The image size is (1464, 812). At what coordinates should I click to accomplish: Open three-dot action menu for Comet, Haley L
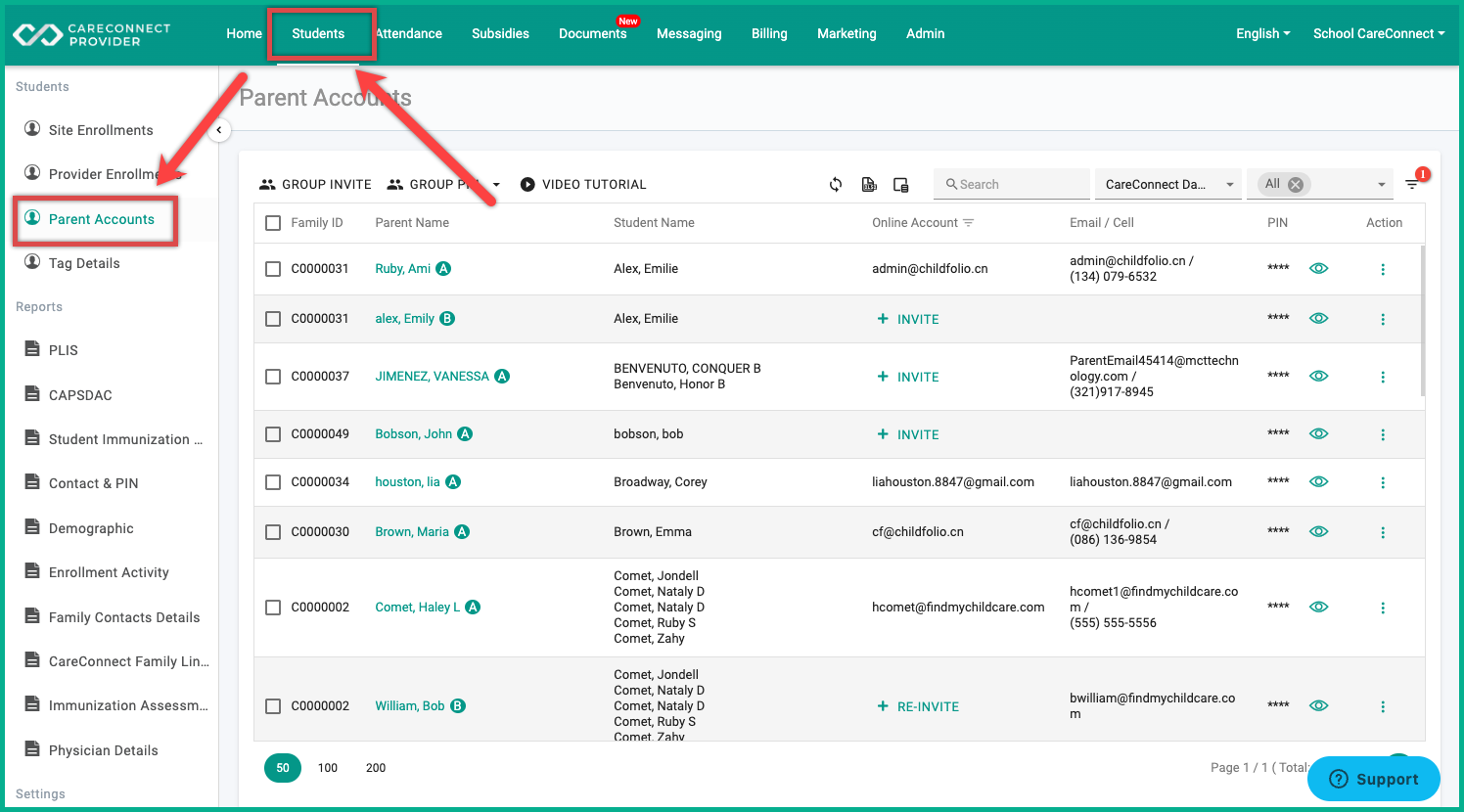click(1383, 608)
